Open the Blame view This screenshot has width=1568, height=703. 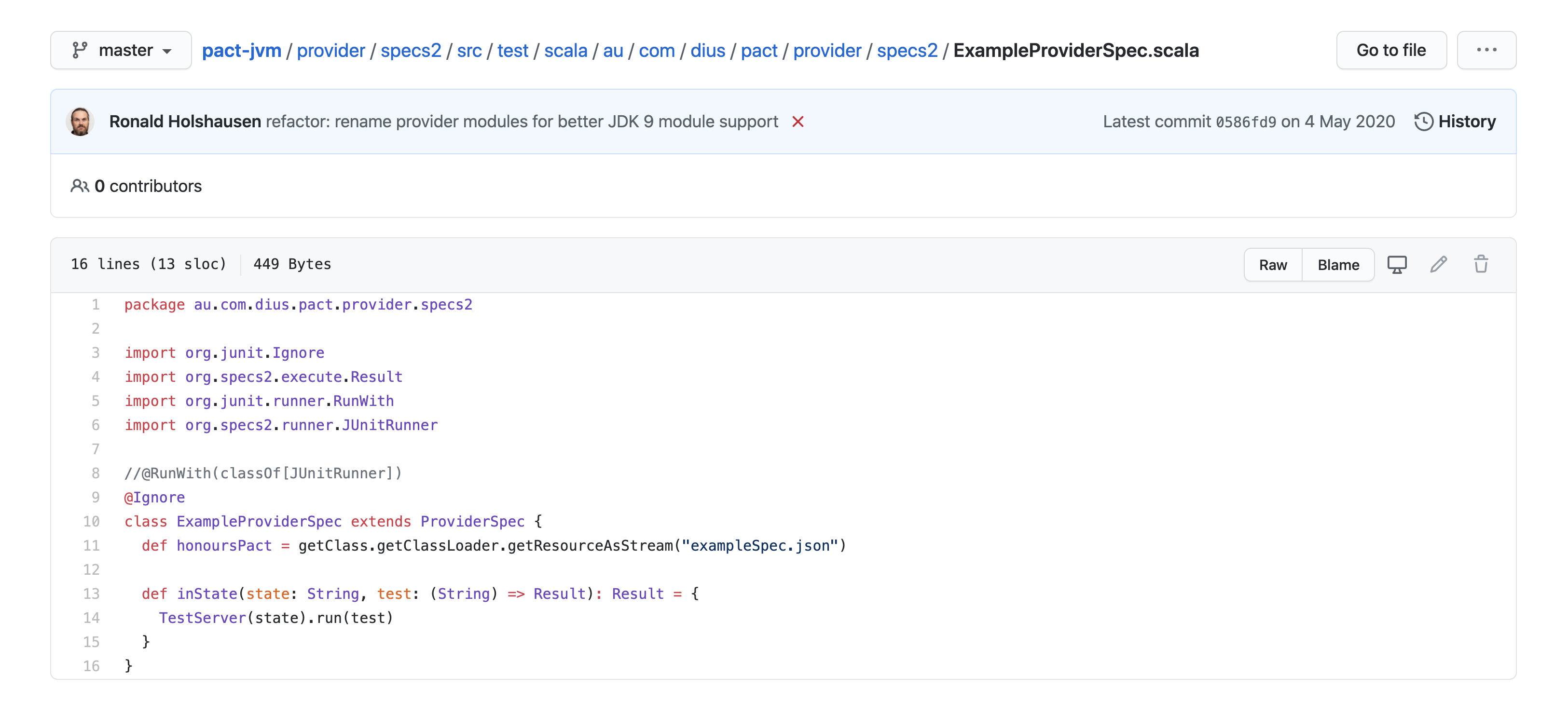[1338, 265]
